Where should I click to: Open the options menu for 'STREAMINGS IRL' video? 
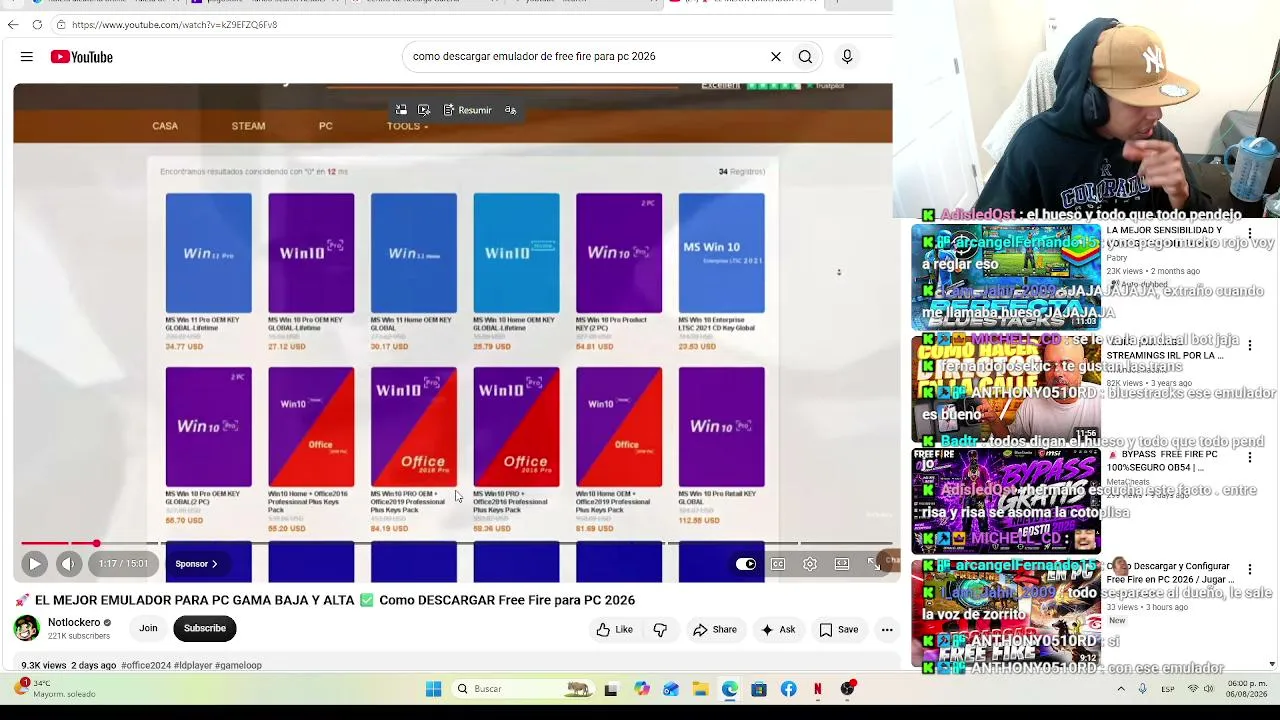pyautogui.click(x=1250, y=346)
